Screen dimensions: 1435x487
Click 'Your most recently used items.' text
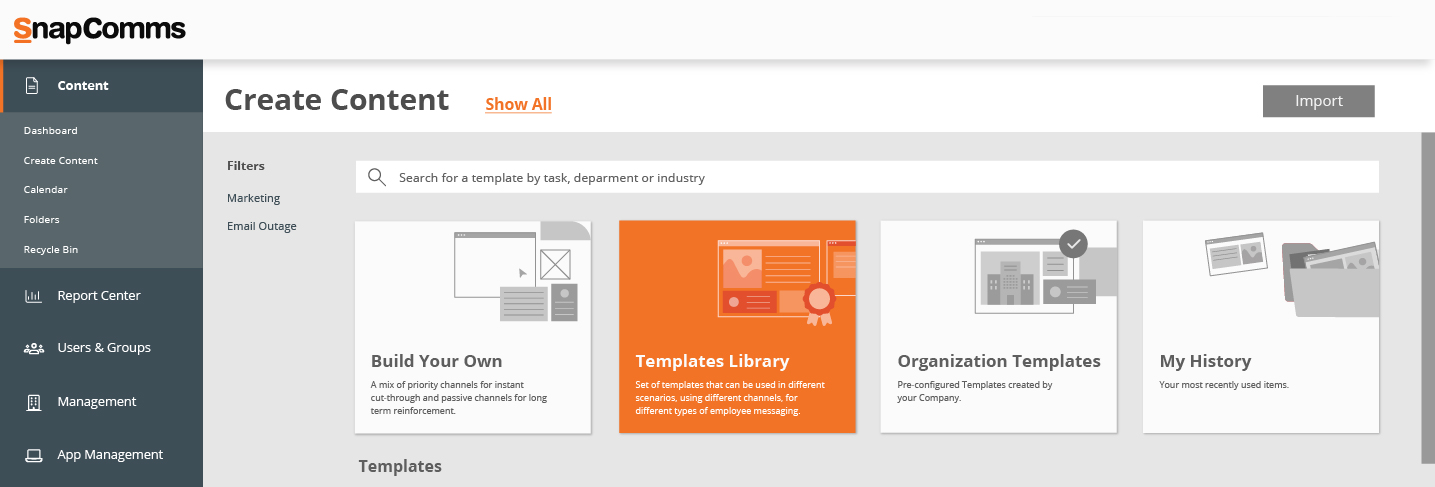(x=1224, y=385)
